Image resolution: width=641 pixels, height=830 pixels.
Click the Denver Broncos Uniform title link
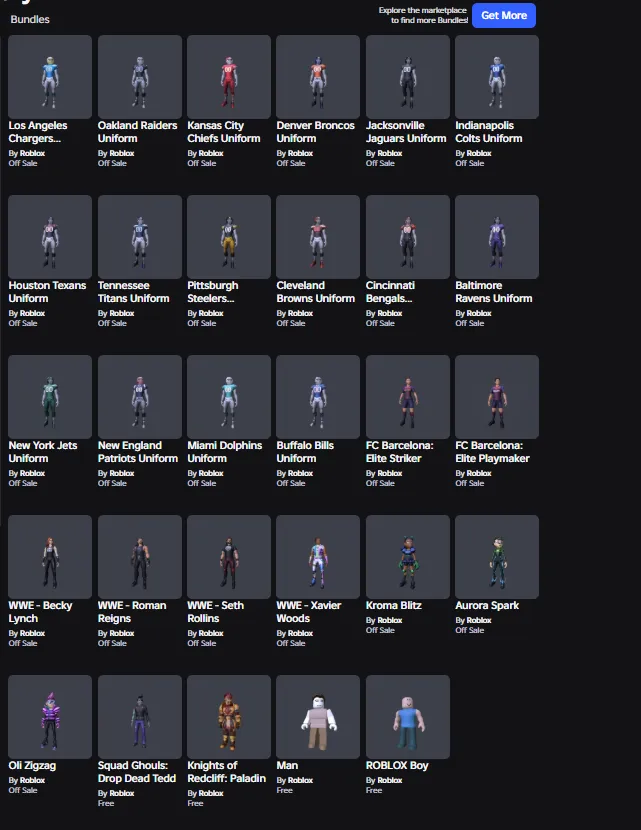click(x=315, y=132)
